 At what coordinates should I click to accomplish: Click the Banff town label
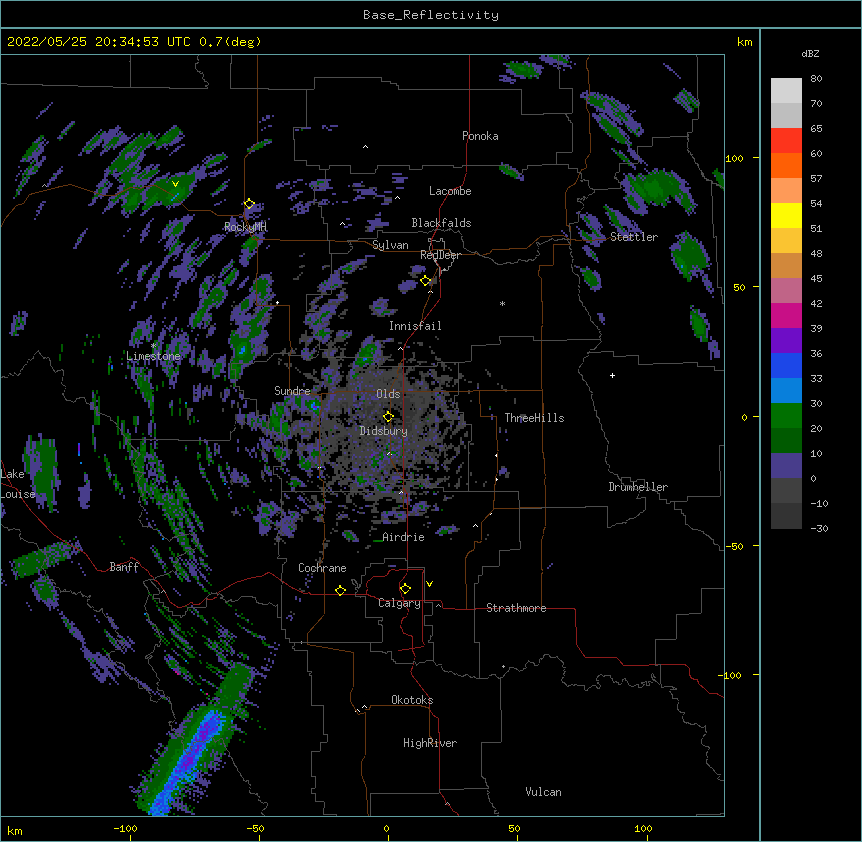[x=124, y=567]
